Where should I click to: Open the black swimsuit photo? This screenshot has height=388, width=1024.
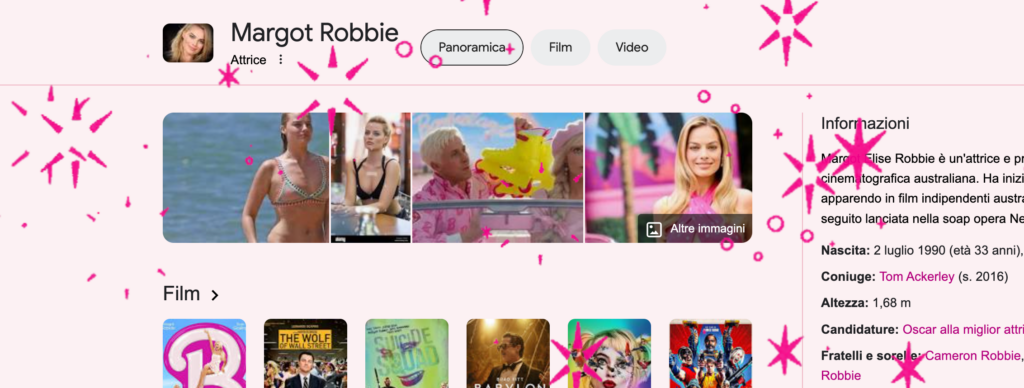coord(371,178)
